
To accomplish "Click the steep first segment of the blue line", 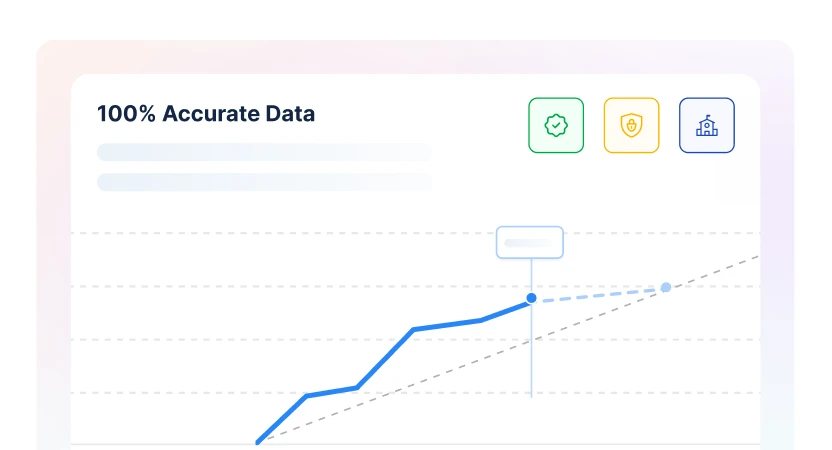I will 282,418.
